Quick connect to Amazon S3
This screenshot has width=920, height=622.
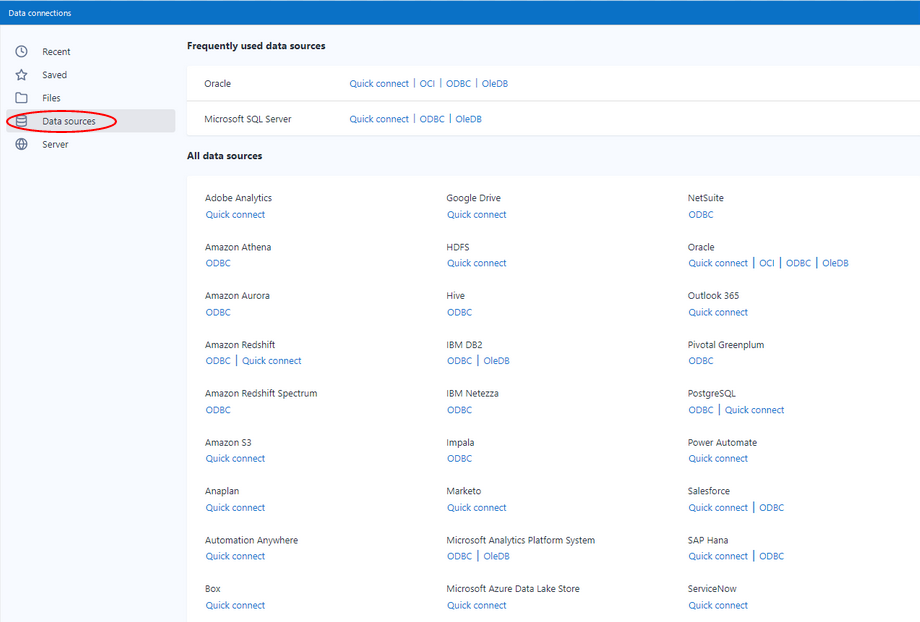(235, 458)
